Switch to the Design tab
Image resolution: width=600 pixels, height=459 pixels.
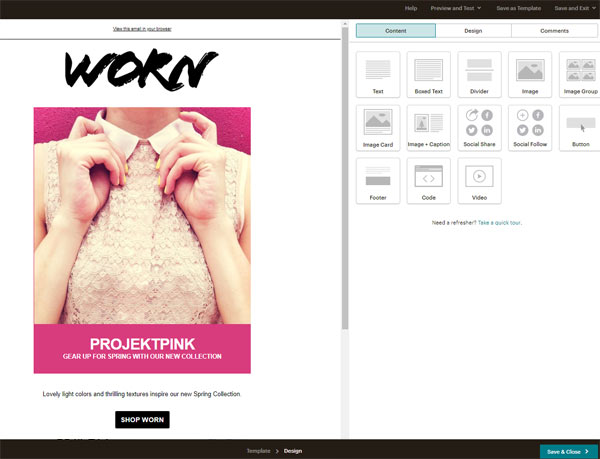point(473,31)
